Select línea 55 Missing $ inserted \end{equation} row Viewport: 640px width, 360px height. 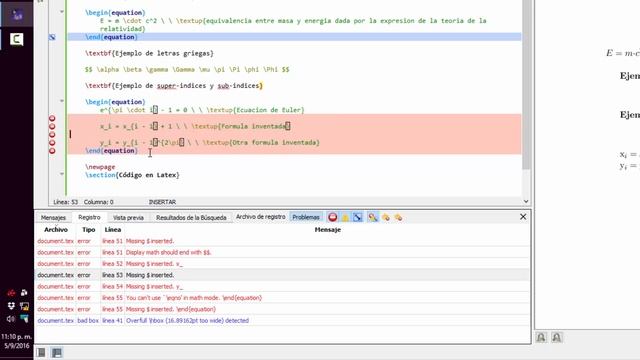point(282,309)
